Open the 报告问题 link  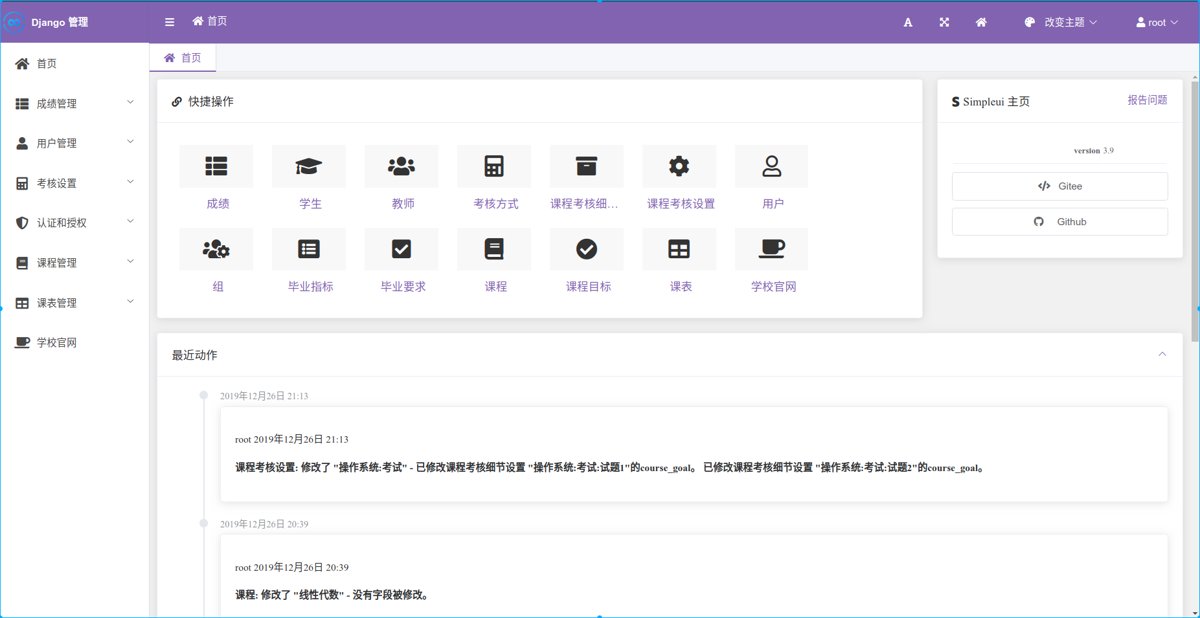[1147, 100]
